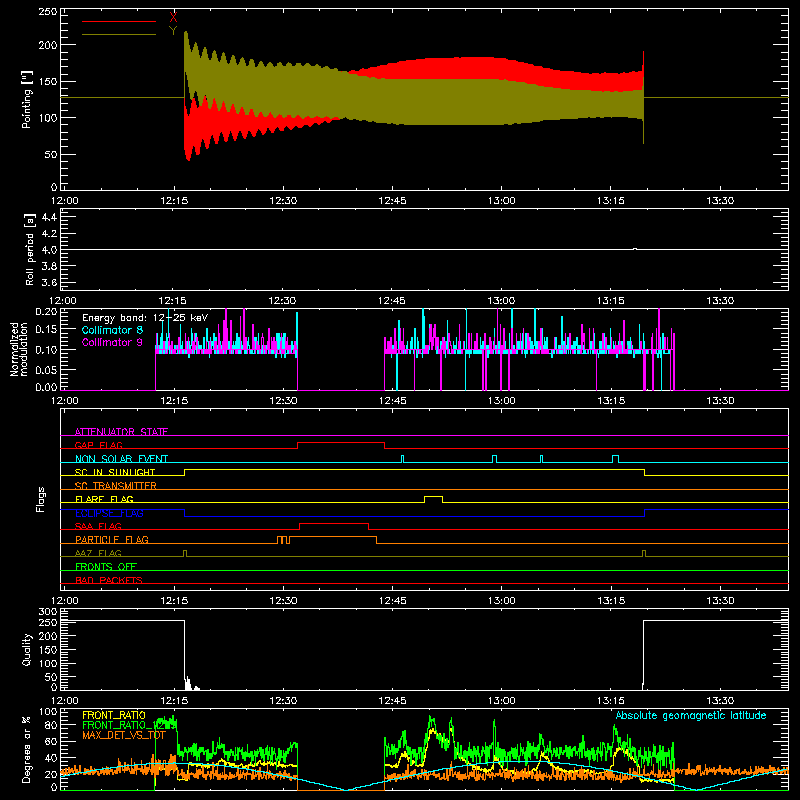
Task: Select the PARTICLE_FLAG label
Action: [112, 540]
